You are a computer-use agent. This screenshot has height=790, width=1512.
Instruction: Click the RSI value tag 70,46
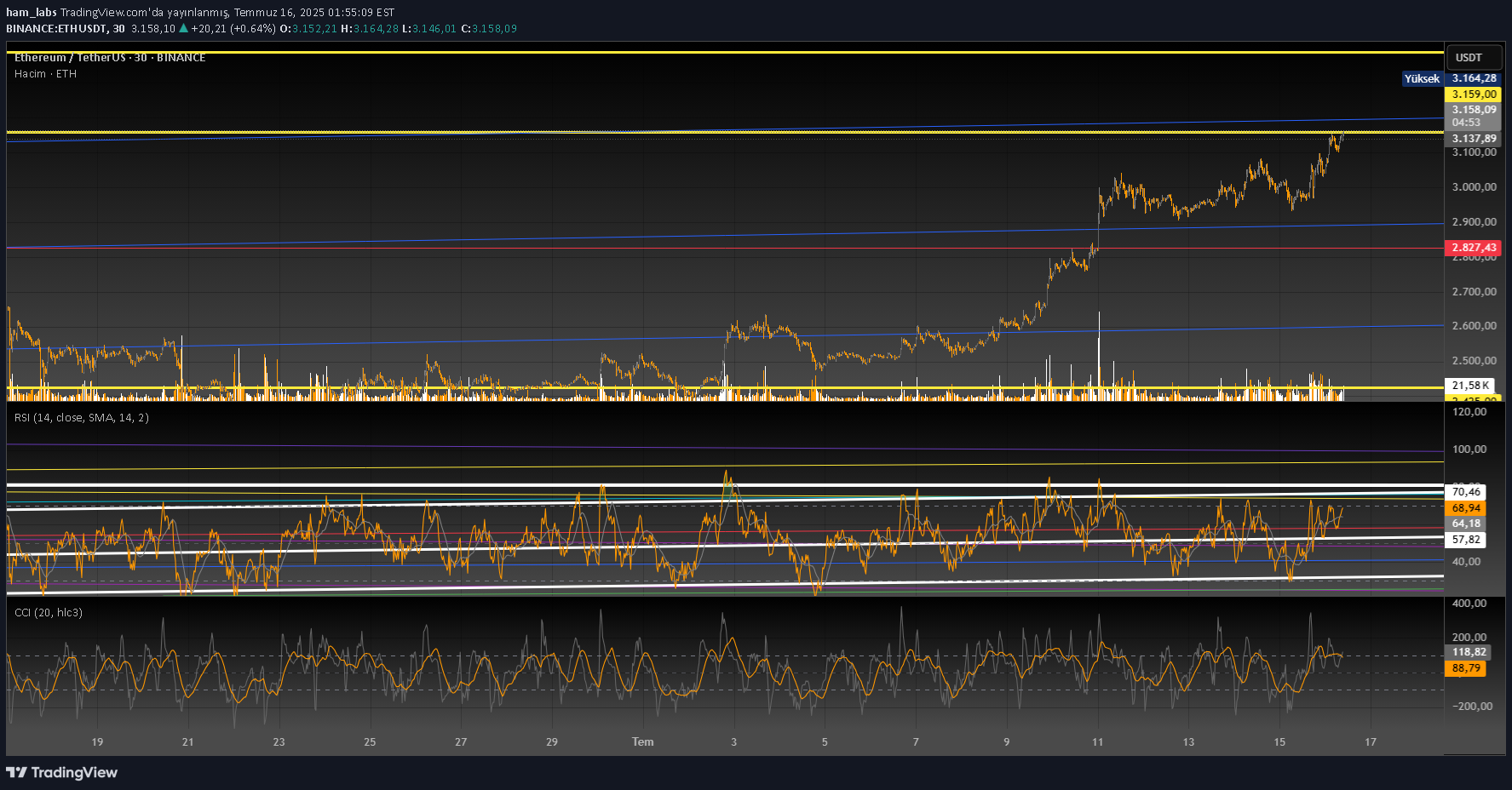[x=1466, y=492]
